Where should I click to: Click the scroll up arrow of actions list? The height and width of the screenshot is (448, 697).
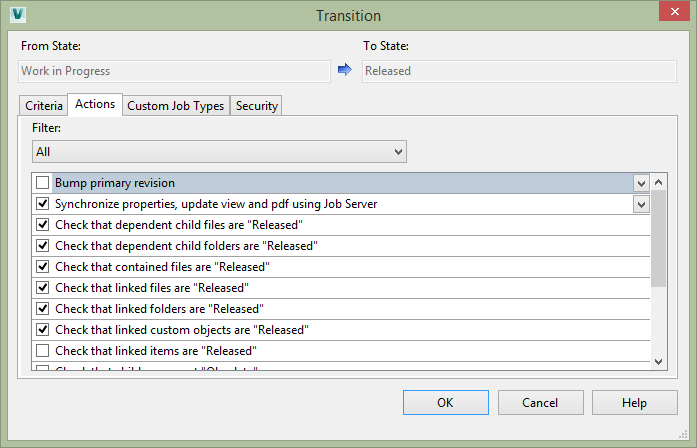tap(659, 183)
